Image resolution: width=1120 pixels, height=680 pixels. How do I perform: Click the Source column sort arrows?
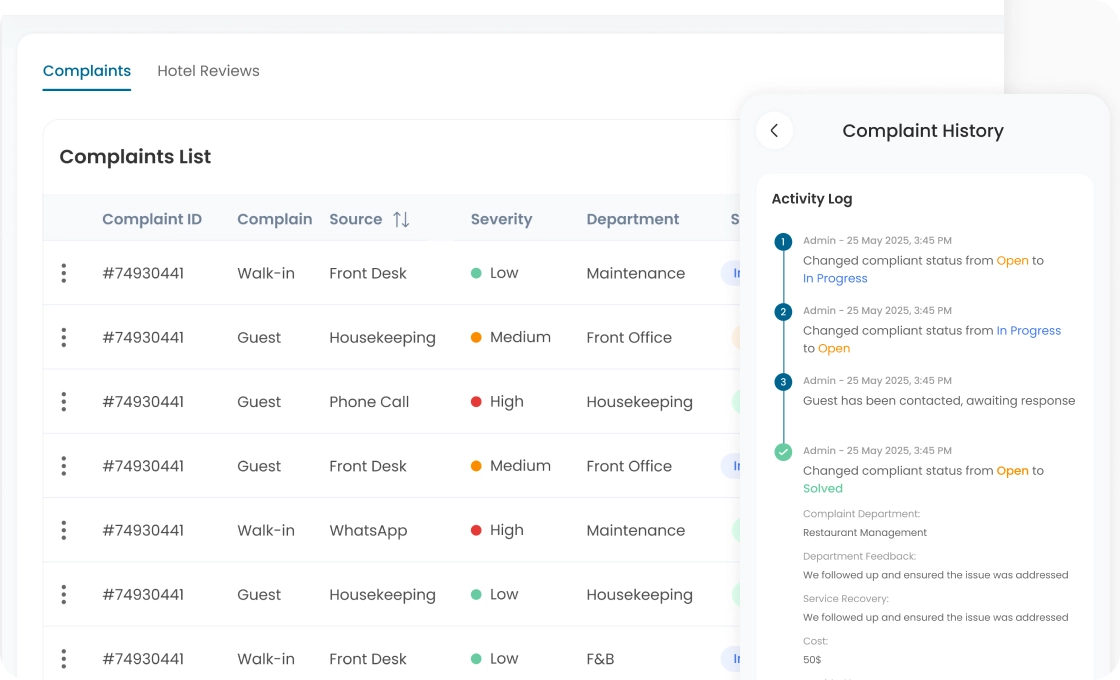[401, 219]
